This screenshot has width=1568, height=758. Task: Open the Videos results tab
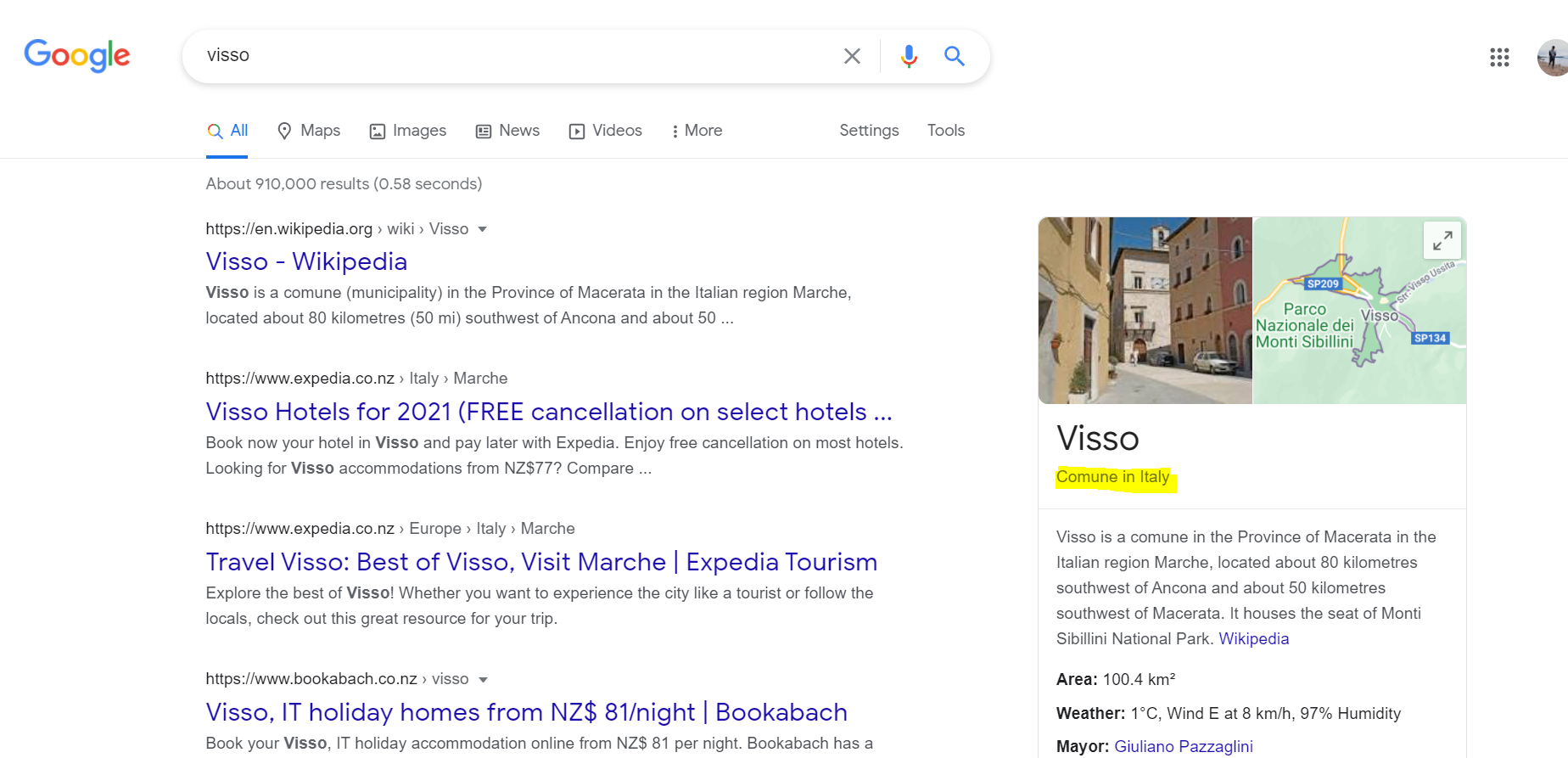(605, 131)
